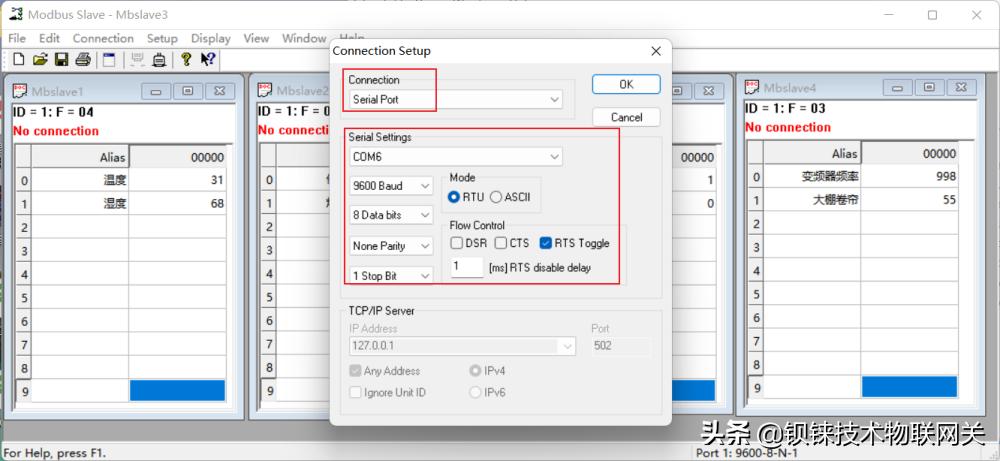The height and width of the screenshot is (461, 1000).
Task: Click the value 31 cell in Mbslave1
Action: pos(177,180)
